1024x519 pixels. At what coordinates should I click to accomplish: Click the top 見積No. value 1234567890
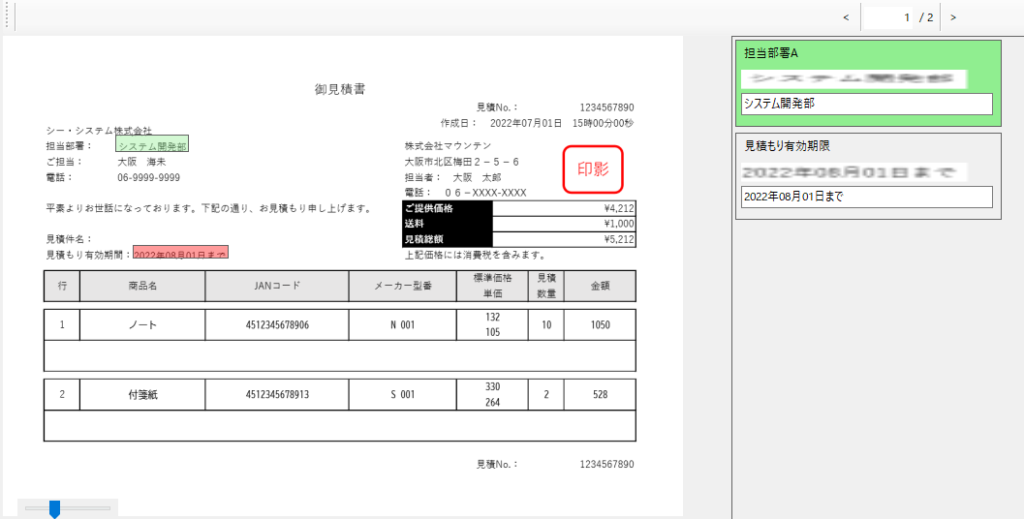point(607,108)
